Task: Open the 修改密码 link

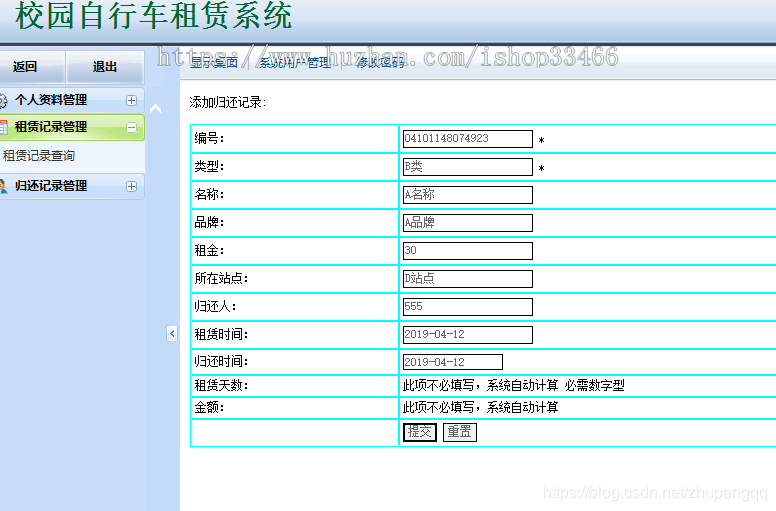Action: (x=380, y=62)
